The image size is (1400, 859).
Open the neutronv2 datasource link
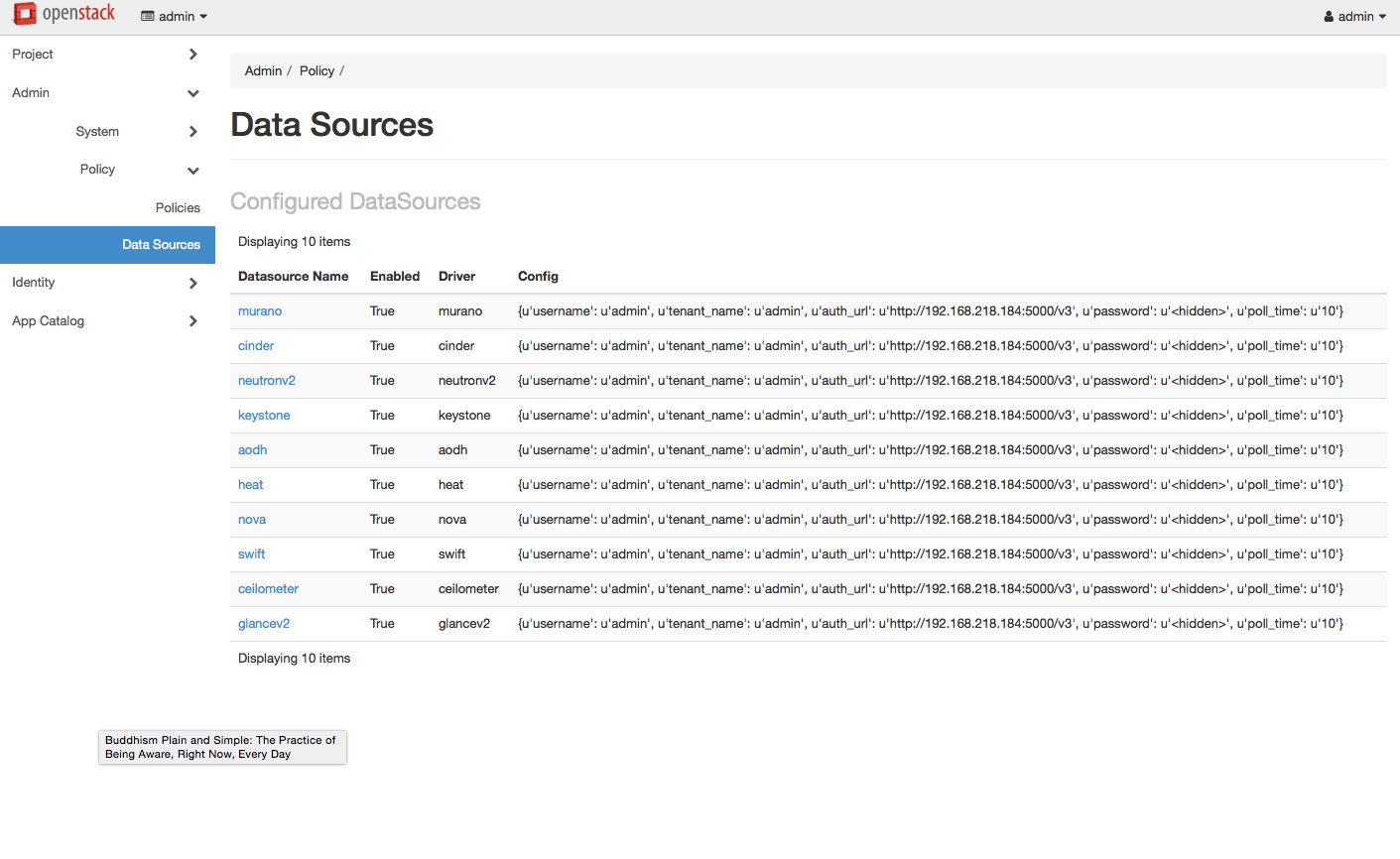[267, 381]
